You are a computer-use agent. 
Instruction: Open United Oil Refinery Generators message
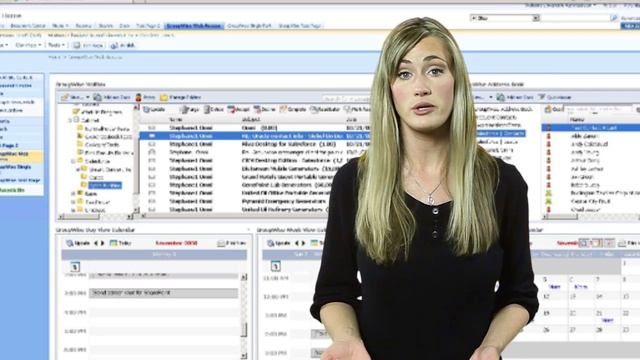coord(284,209)
